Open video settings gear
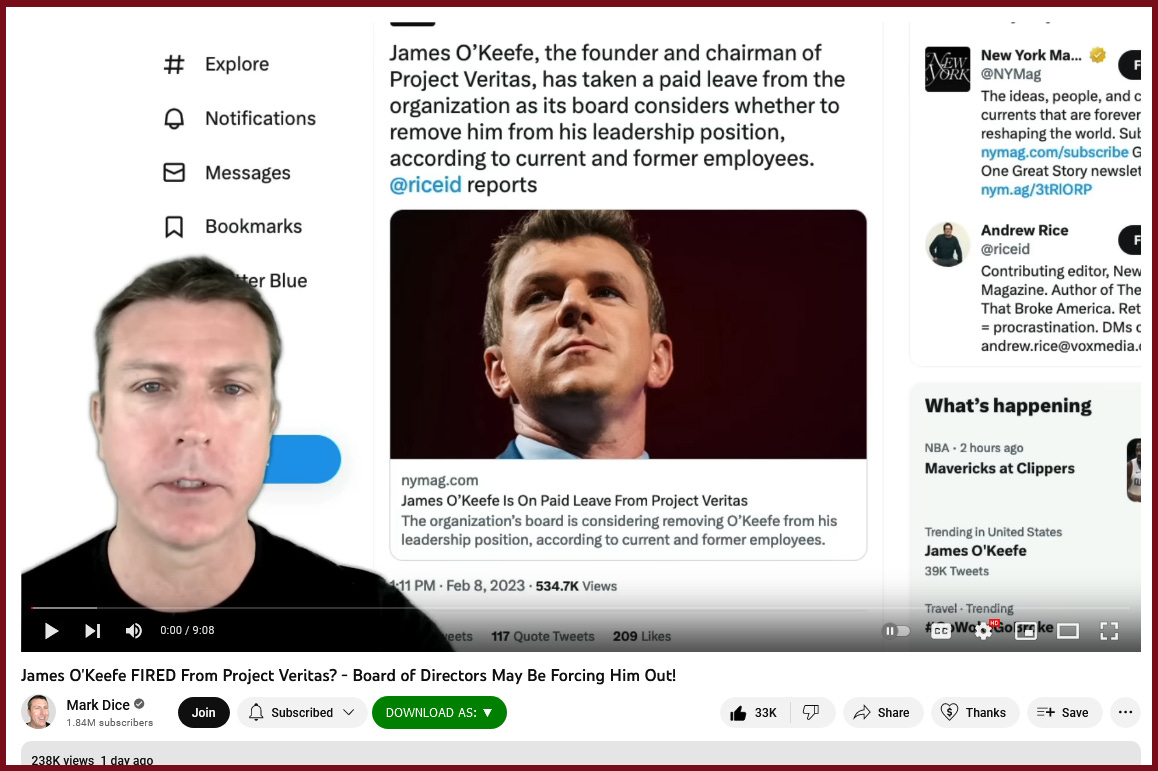1158x771 pixels. click(x=983, y=631)
